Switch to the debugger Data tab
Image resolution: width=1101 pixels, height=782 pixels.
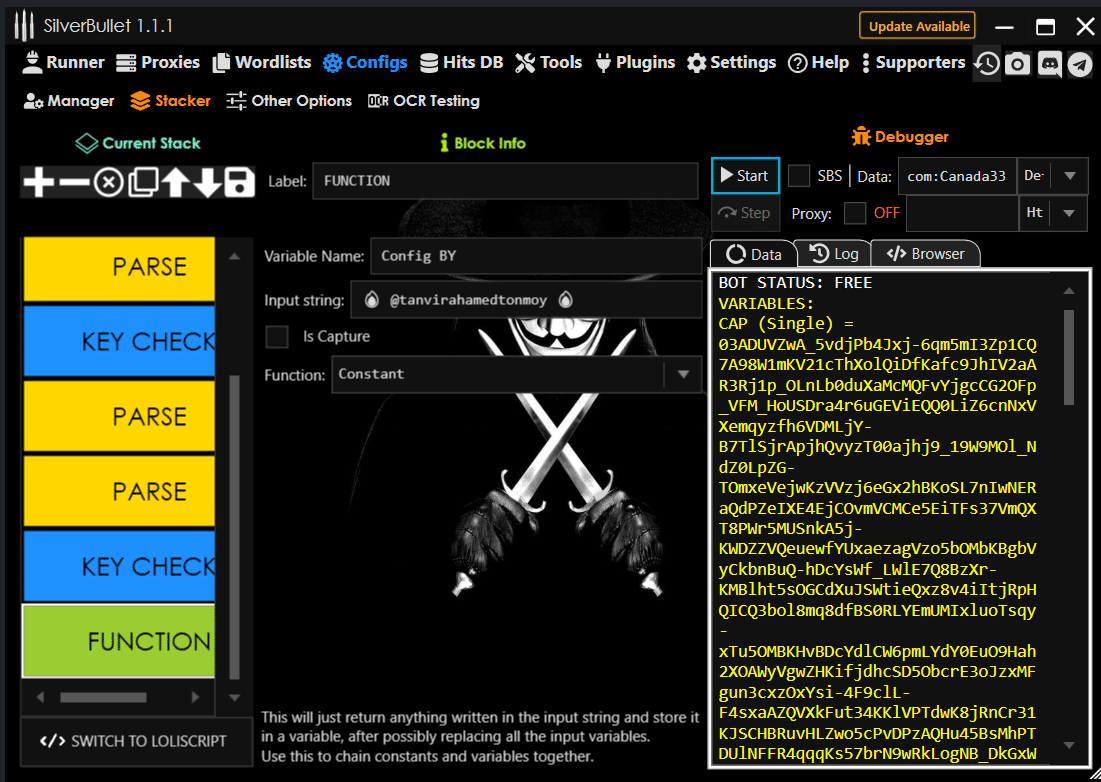coord(753,254)
